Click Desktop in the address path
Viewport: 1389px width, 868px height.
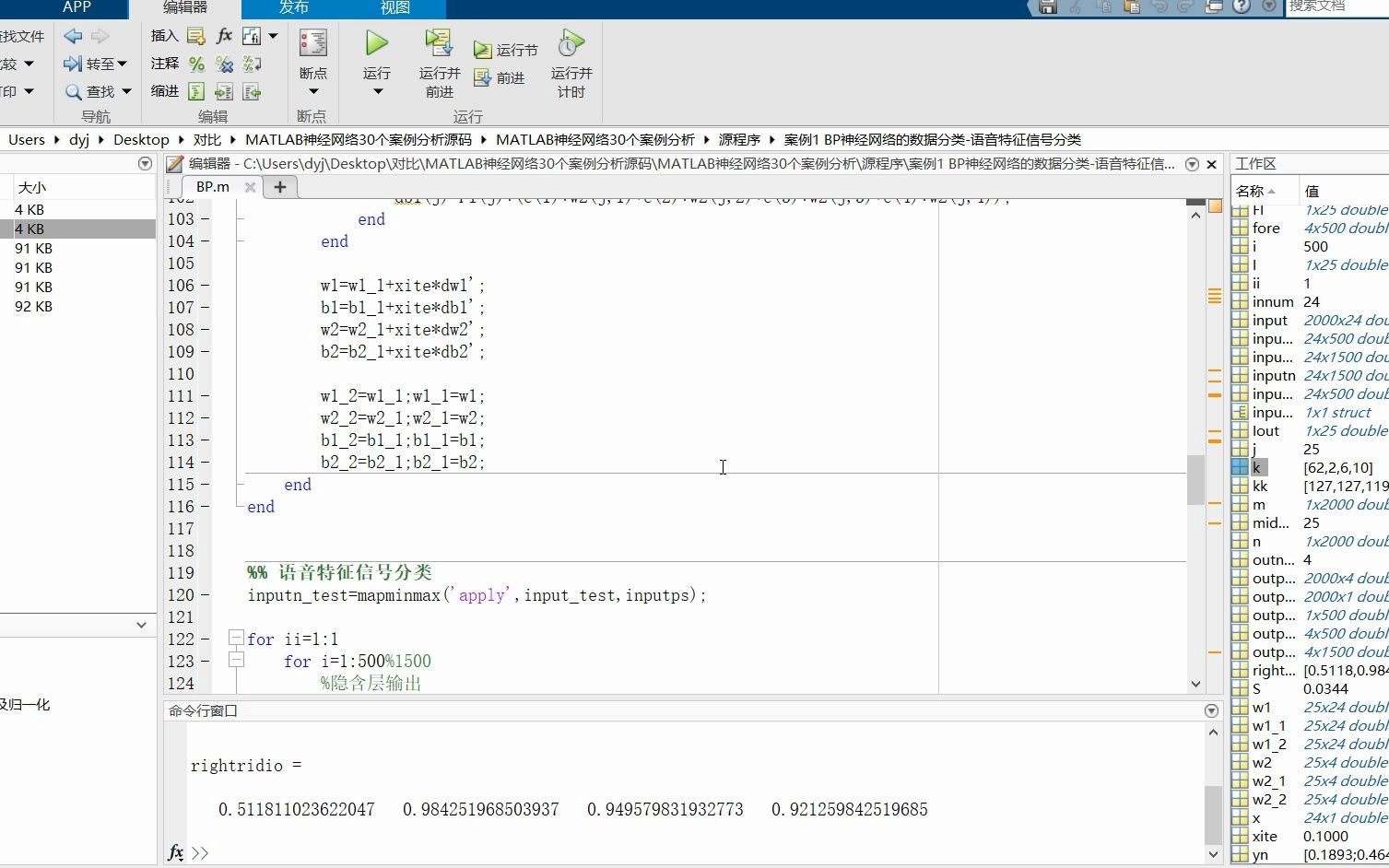[141, 139]
